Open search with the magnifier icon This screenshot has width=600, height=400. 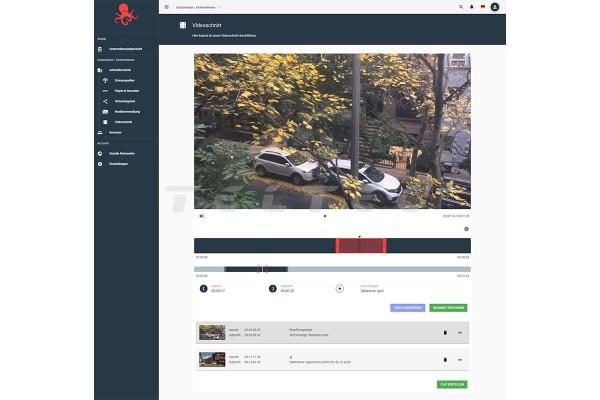tap(461, 7)
